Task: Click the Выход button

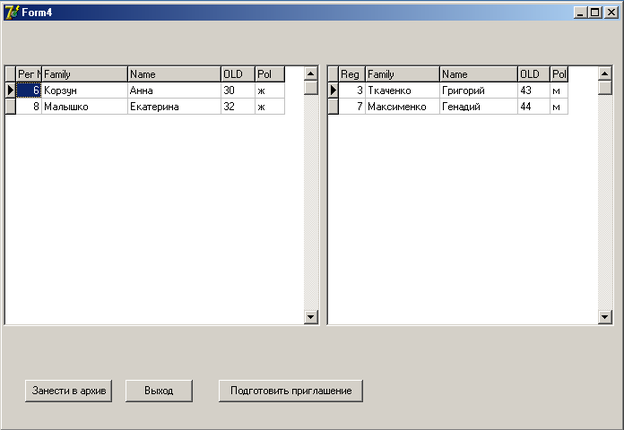Action: point(159,391)
